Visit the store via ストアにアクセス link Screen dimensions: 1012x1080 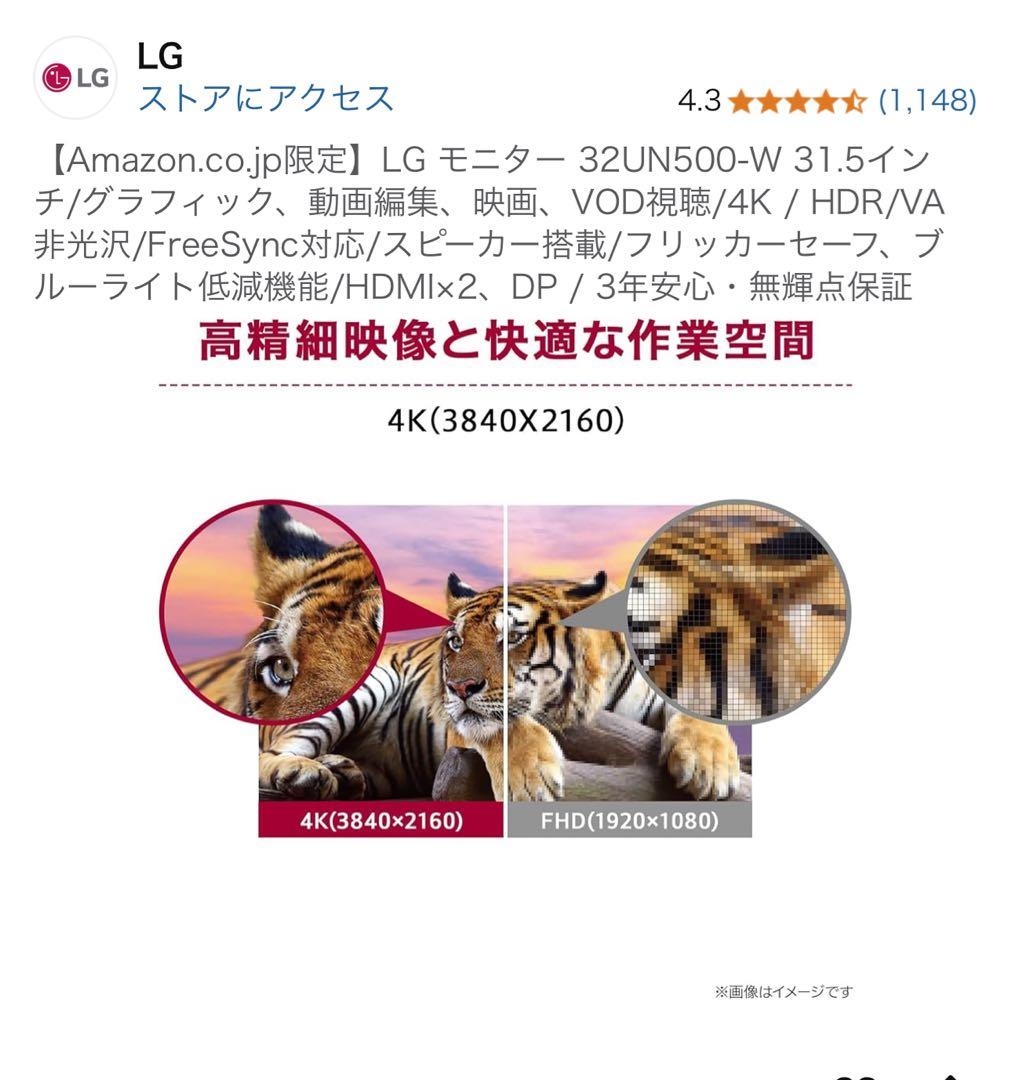pyautogui.click(x=266, y=98)
